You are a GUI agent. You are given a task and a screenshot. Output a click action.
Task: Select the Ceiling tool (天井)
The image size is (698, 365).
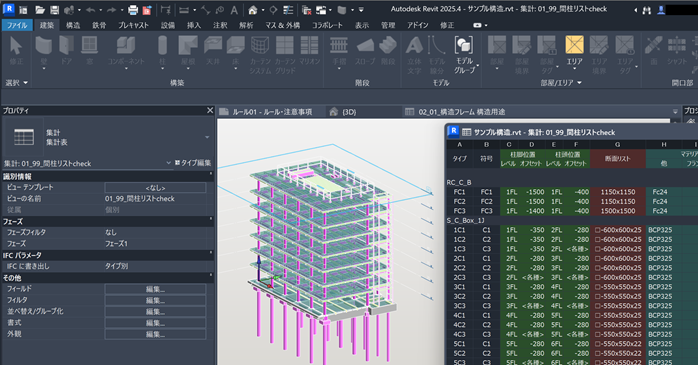tap(213, 50)
